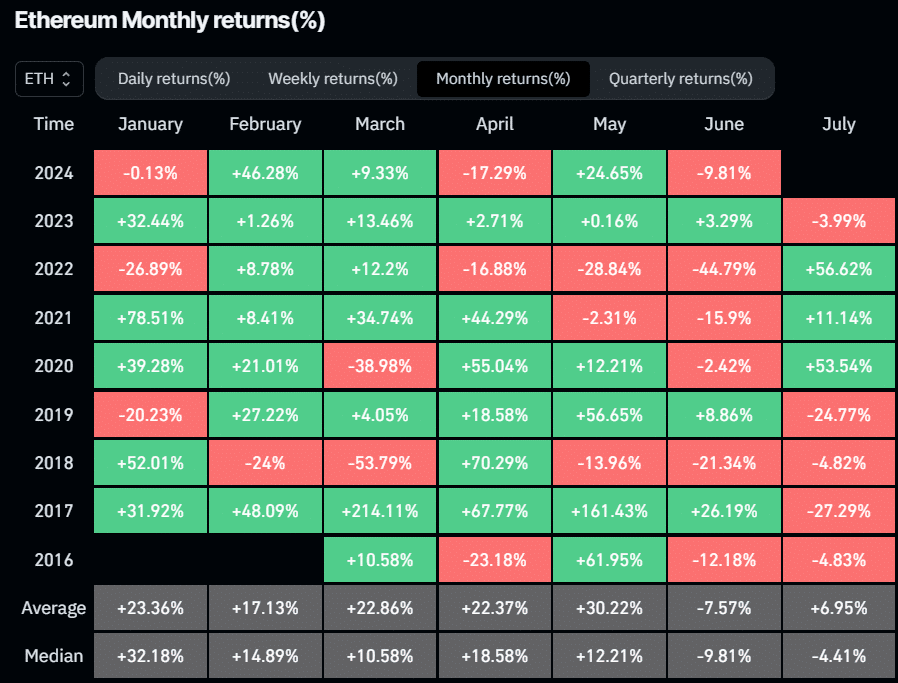Click the +56.62% July 2022 cell

point(838,269)
